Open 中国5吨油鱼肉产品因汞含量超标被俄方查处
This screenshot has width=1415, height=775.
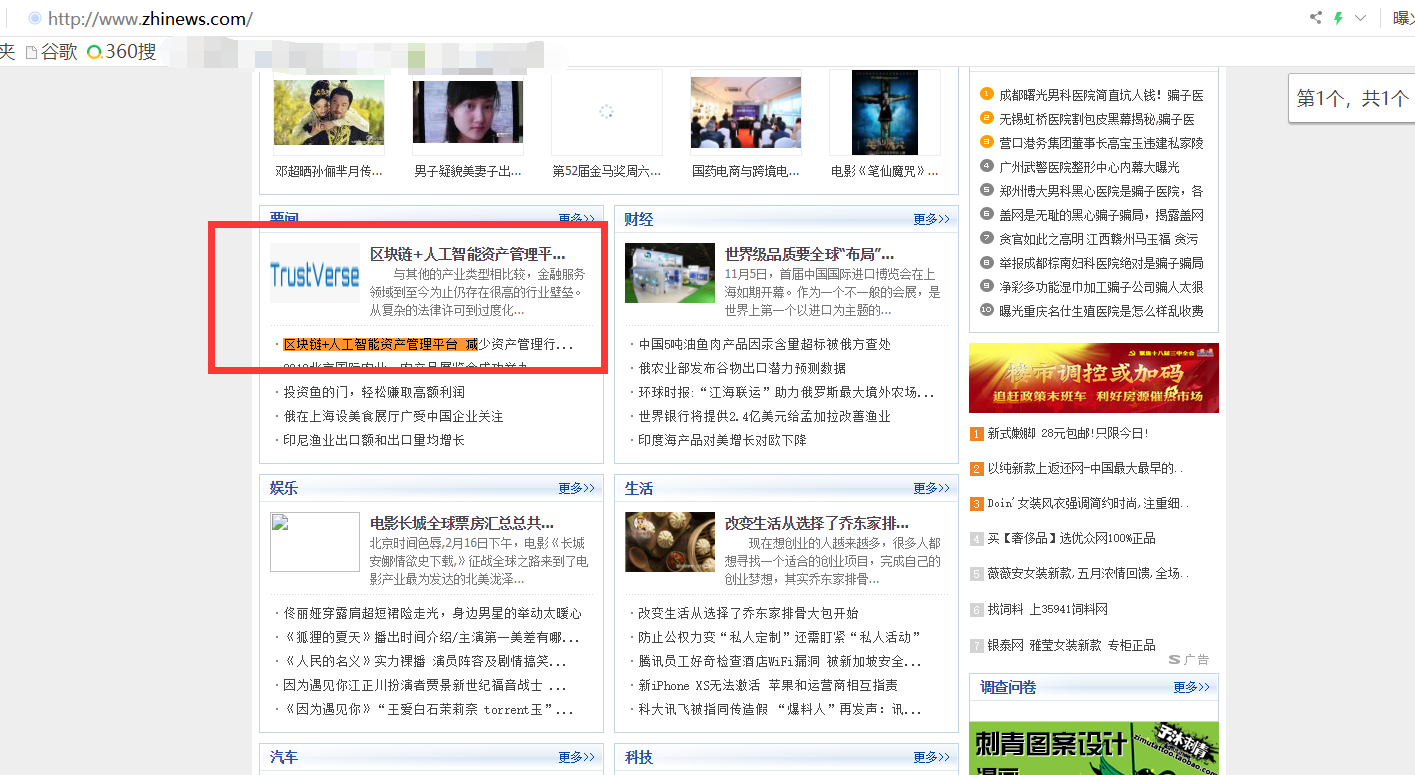765,344
